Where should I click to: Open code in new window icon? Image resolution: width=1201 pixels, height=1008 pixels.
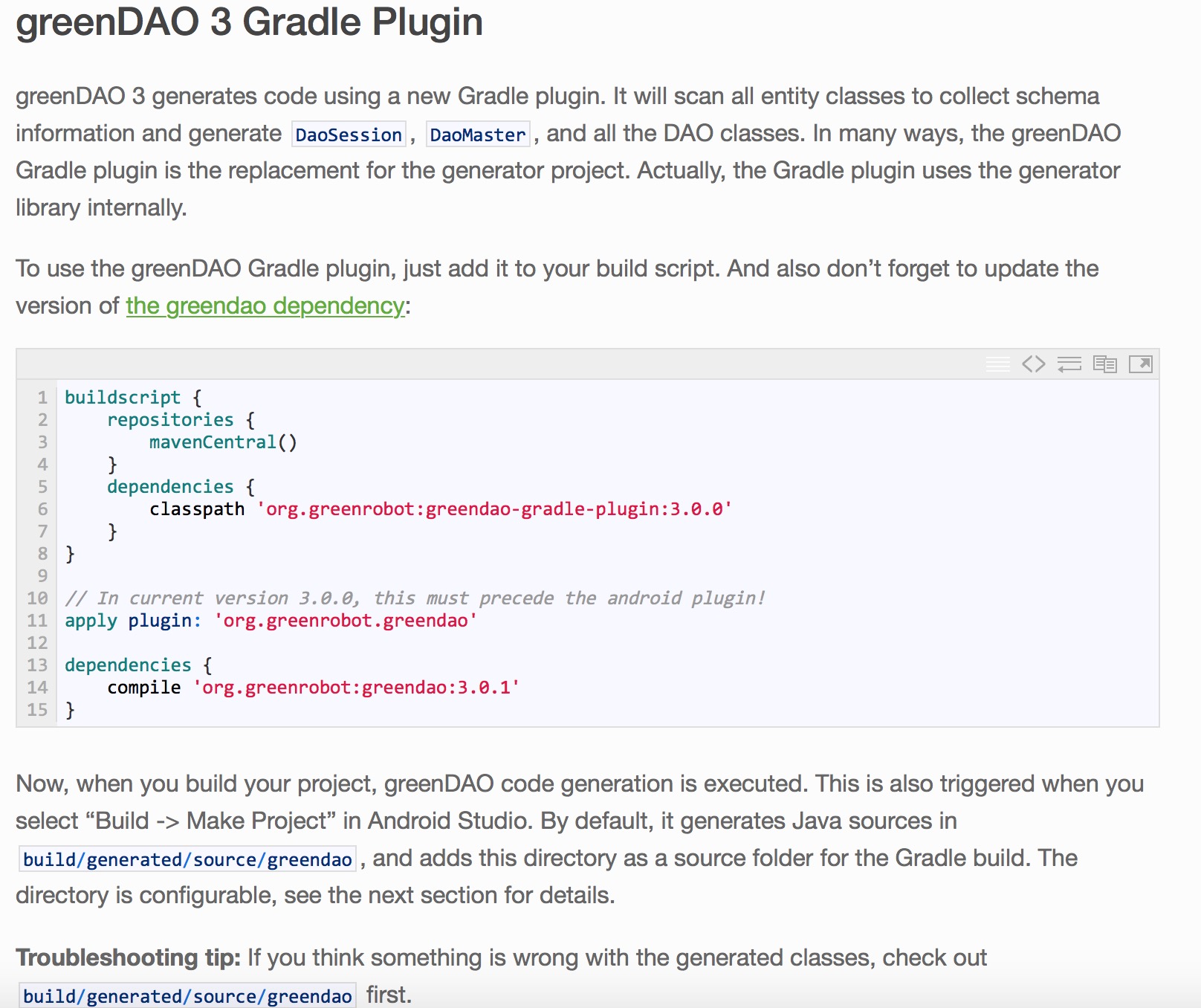pyautogui.click(x=1140, y=364)
